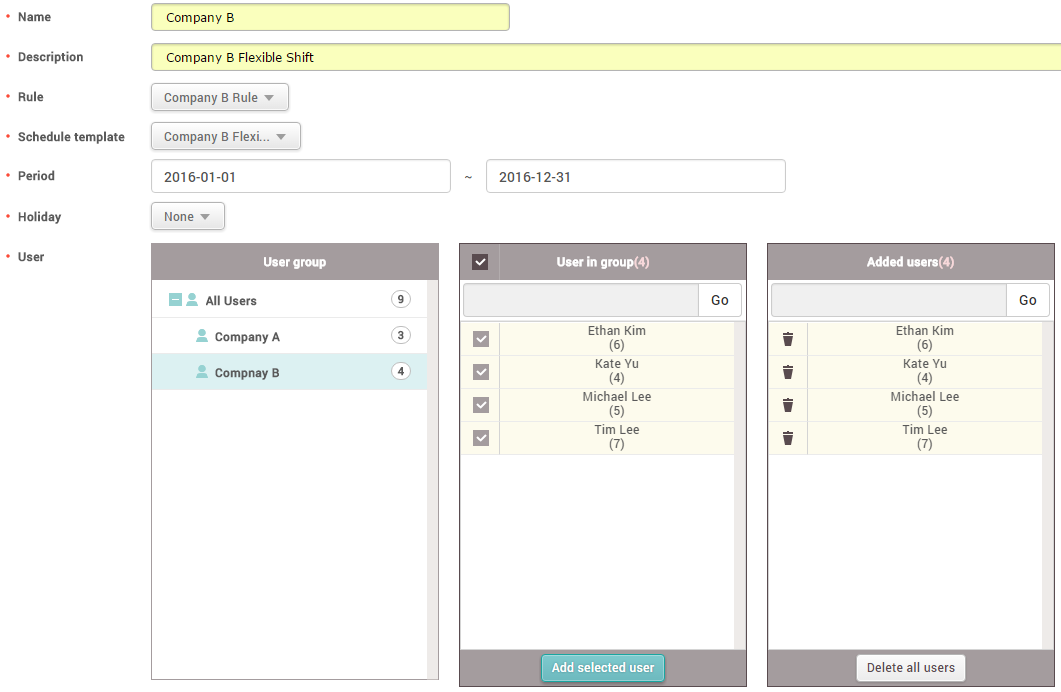Toggle the Michael Lee checkbox in group list

[x=481, y=405]
